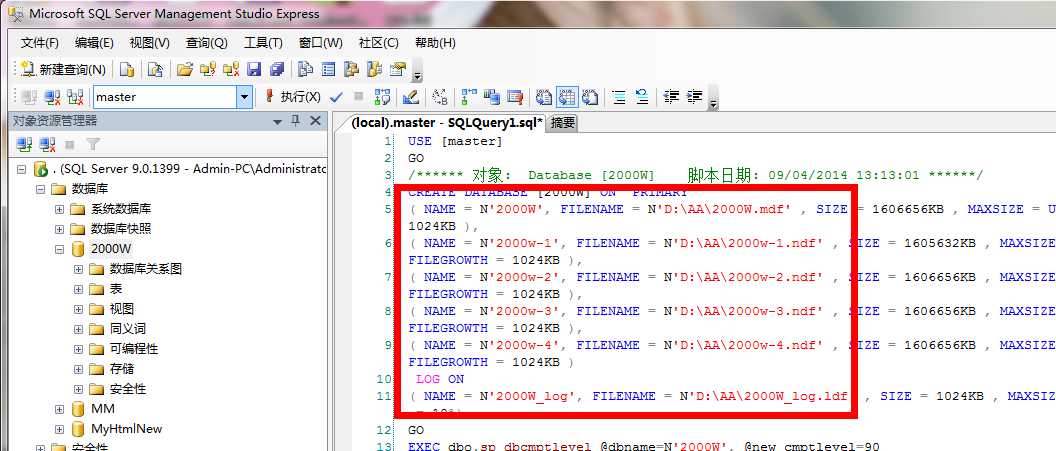Screen dimensions: 1056x451
Task: Open the 查询(Q) menu
Action: [x=207, y=43]
